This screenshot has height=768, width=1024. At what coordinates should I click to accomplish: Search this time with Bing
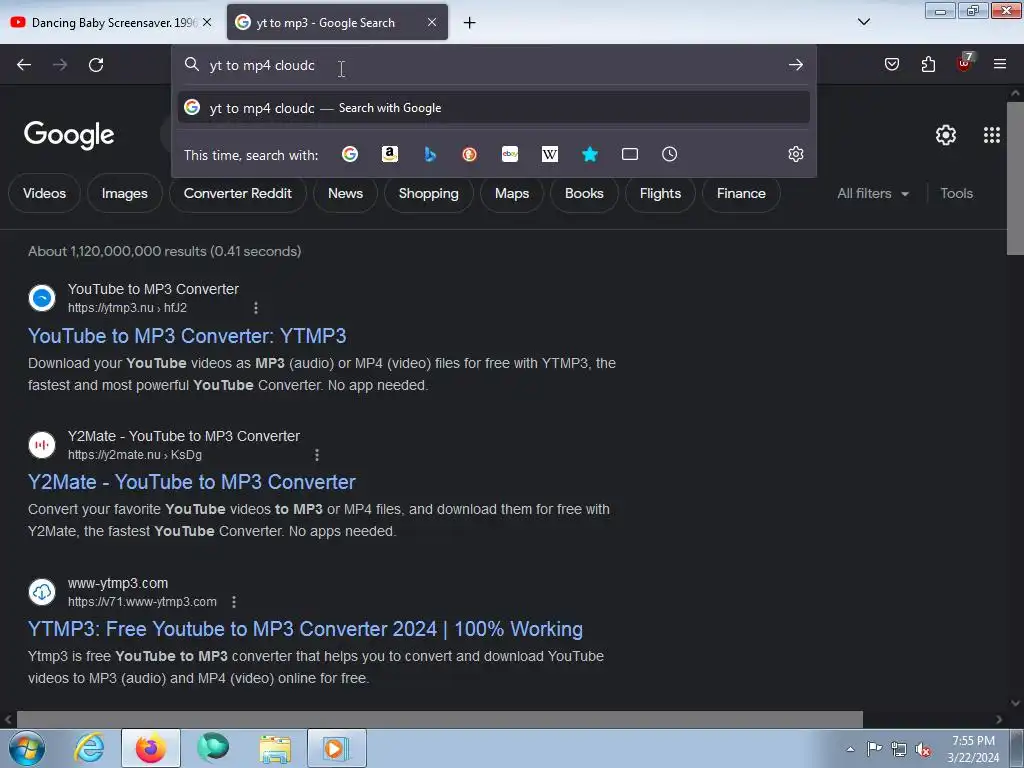pos(430,154)
